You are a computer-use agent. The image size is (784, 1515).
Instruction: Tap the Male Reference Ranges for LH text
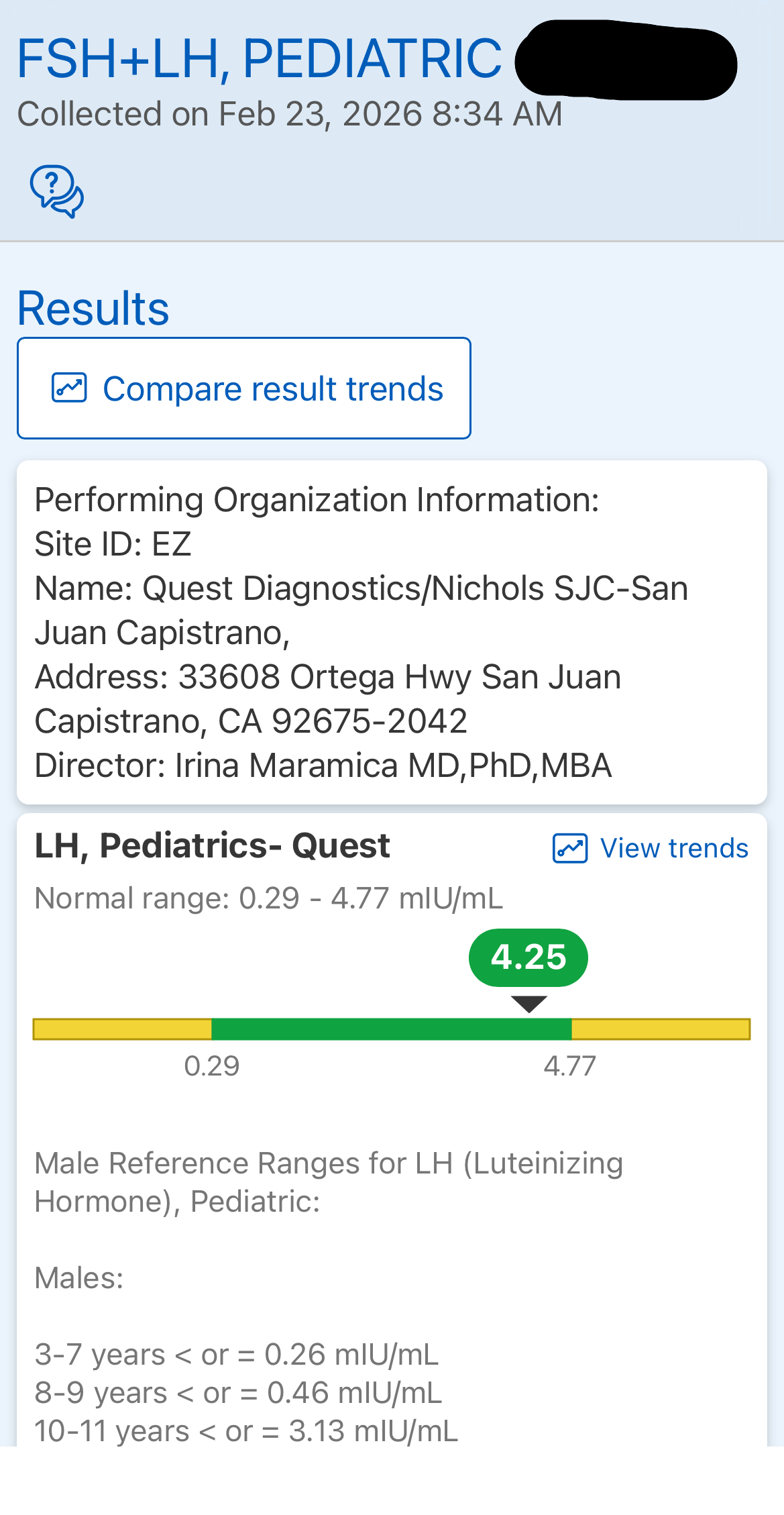click(x=329, y=1182)
